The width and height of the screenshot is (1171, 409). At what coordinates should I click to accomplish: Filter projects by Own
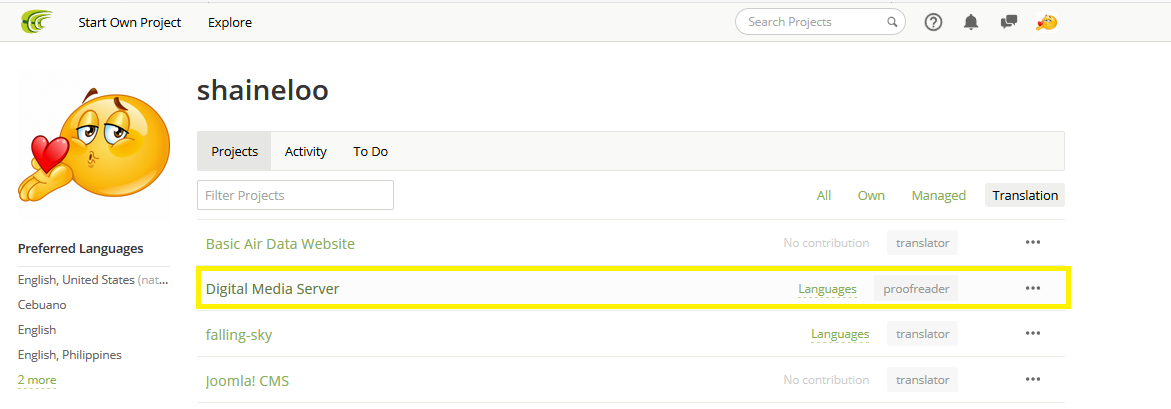(871, 196)
